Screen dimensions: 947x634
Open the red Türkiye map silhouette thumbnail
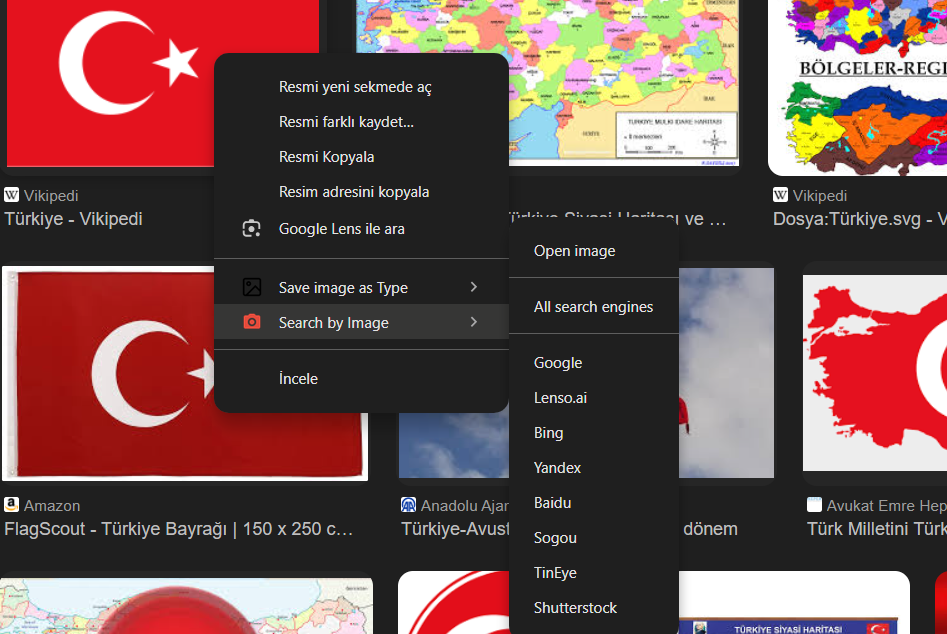point(875,373)
